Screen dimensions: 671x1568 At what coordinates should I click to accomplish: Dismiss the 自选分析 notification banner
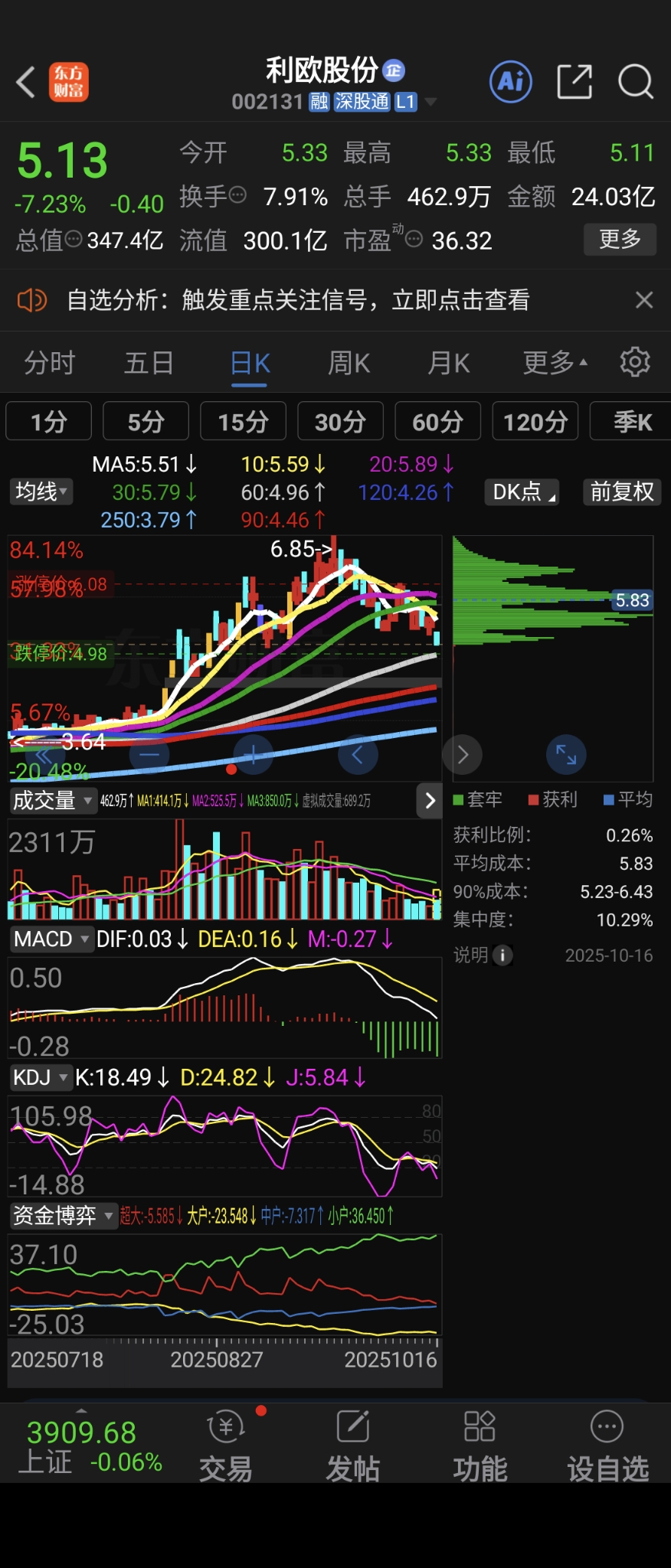644,300
